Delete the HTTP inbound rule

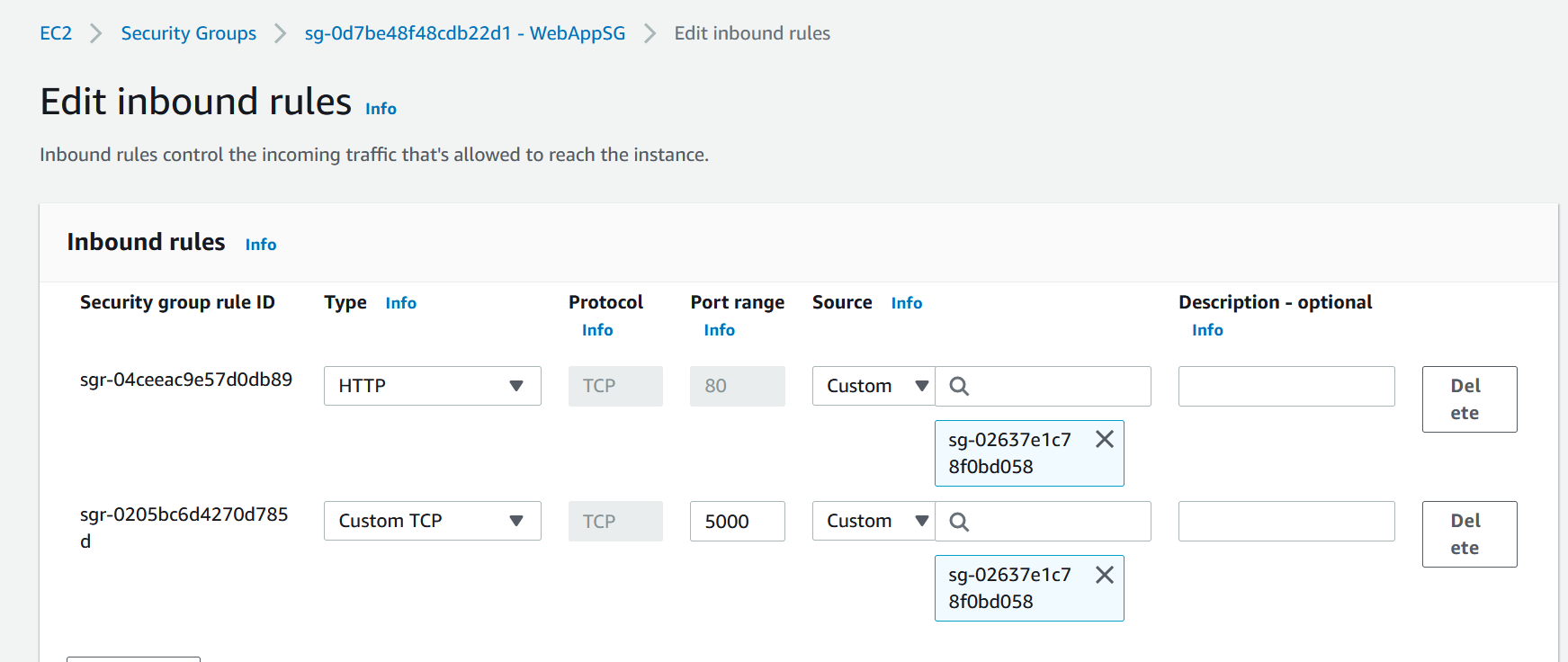pyautogui.click(x=1469, y=399)
